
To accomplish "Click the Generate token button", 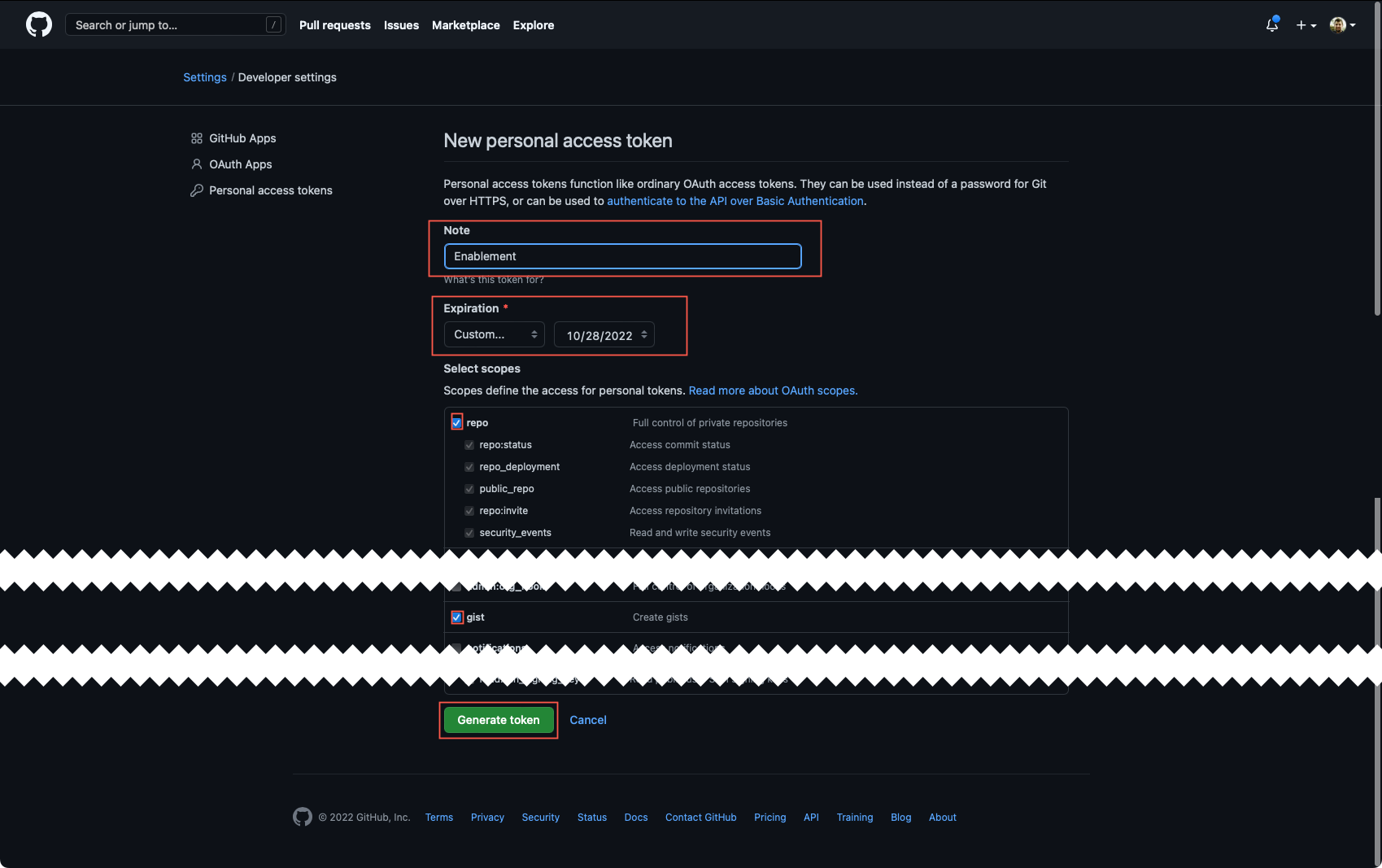I will pyautogui.click(x=499, y=720).
